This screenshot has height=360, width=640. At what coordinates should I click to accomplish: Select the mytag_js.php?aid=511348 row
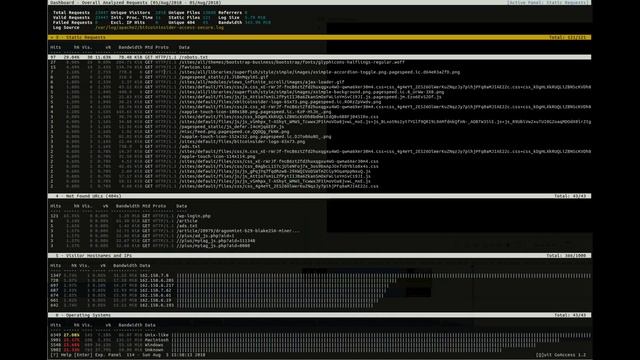point(320,241)
